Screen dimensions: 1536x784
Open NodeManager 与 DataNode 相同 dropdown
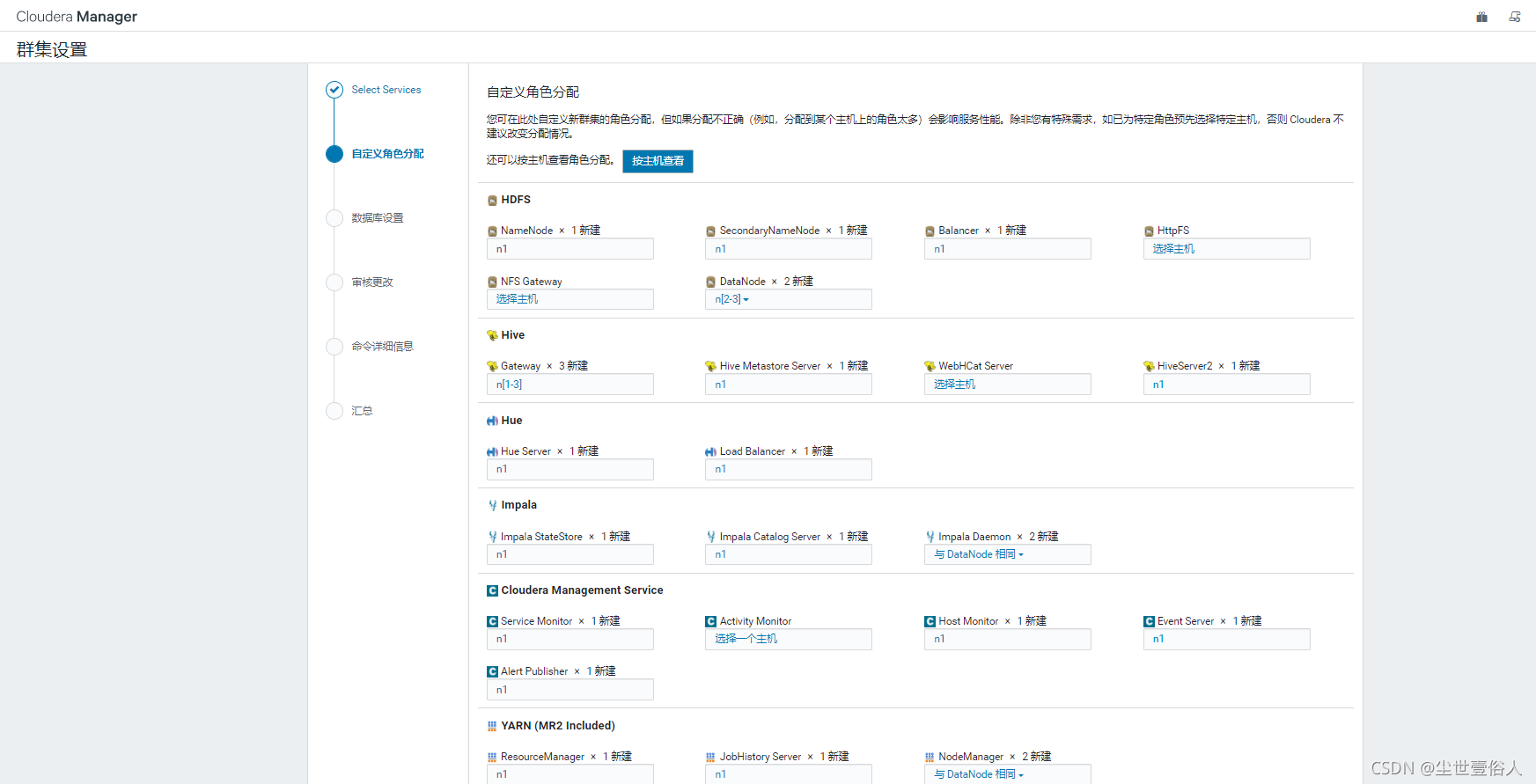click(x=979, y=774)
